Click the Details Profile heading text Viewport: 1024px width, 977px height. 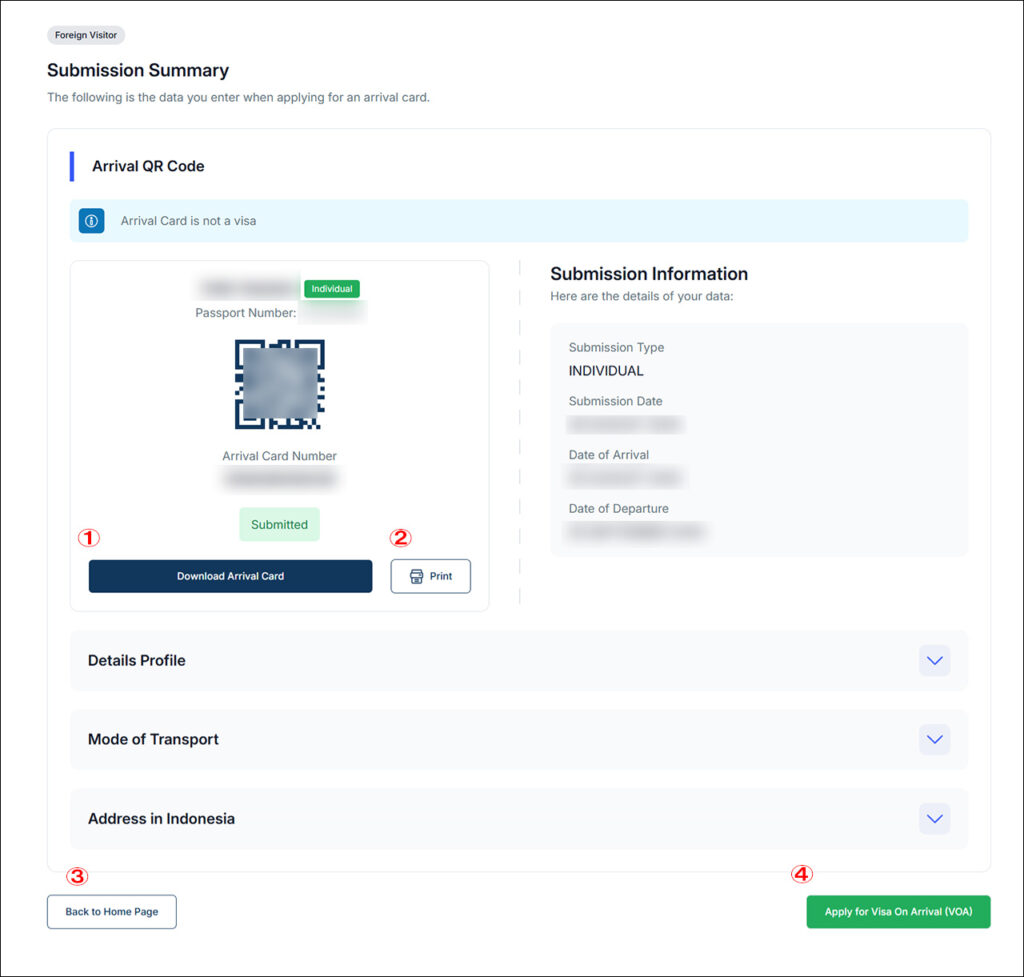pos(136,660)
